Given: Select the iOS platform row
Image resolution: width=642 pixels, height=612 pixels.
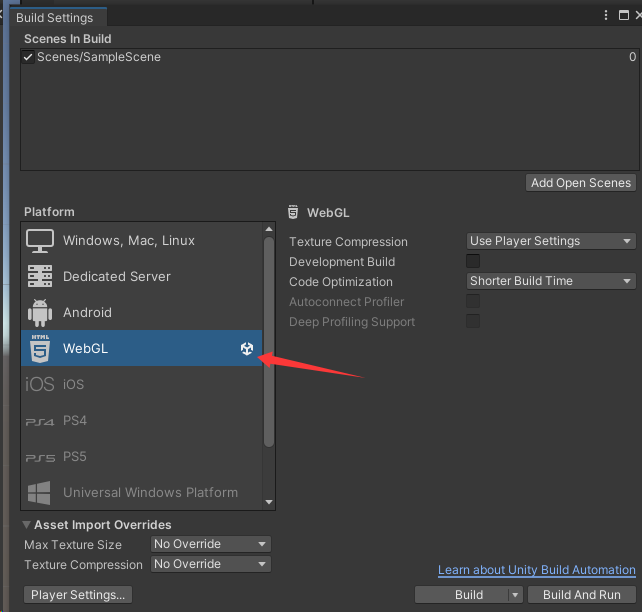Looking at the screenshot, I should 142,384.
